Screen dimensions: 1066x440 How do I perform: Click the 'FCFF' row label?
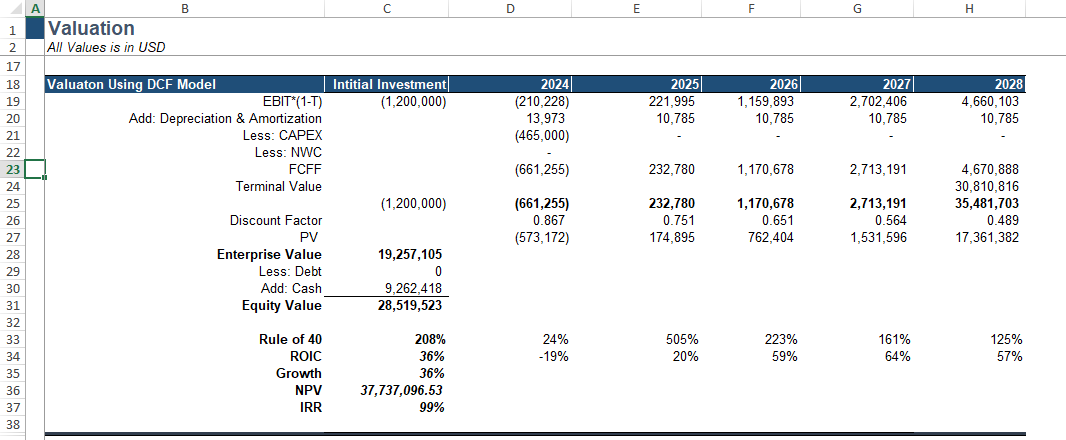305,169
